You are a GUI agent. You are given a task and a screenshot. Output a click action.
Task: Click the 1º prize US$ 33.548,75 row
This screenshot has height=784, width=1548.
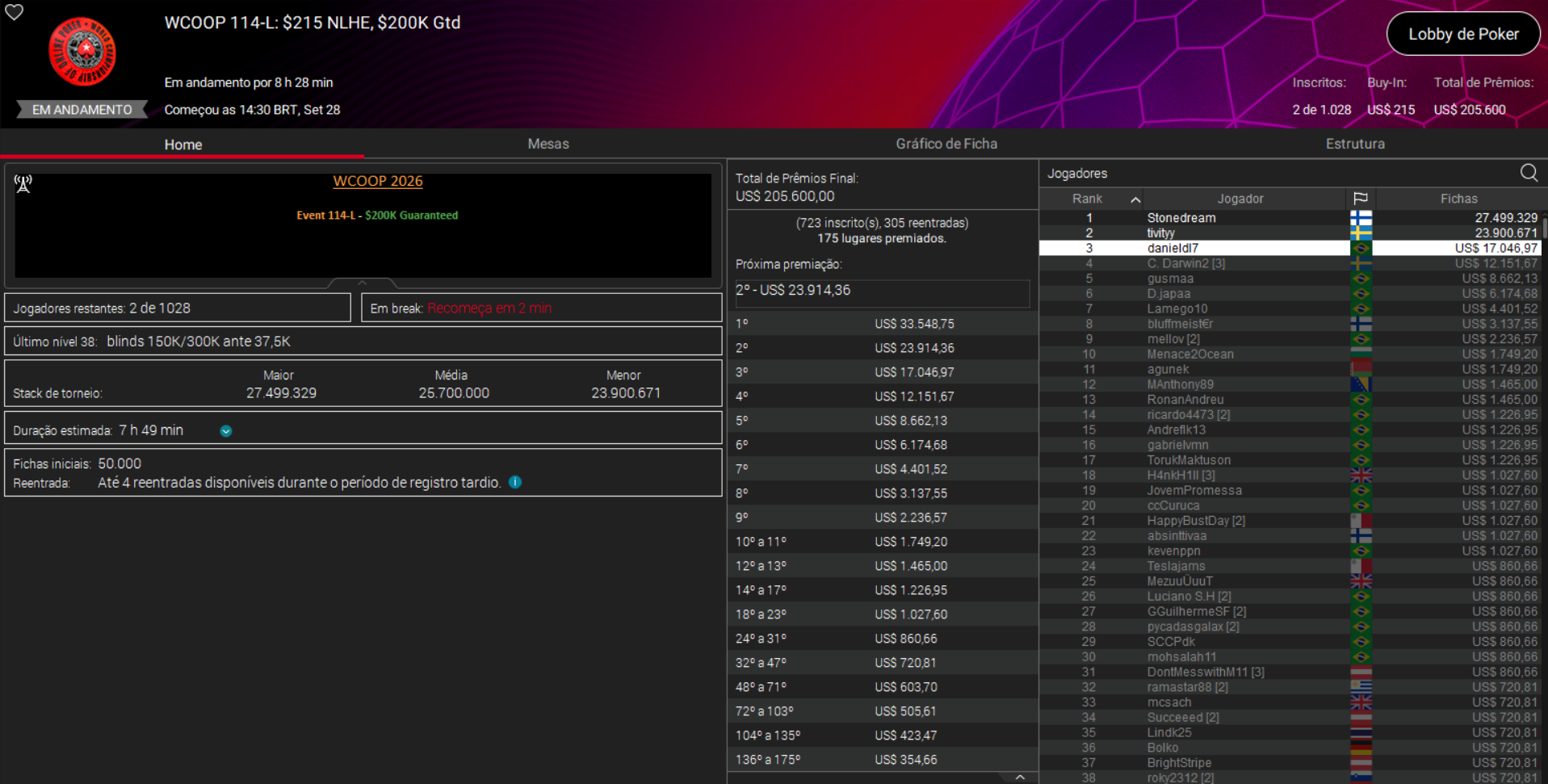(x=882, y=324)
